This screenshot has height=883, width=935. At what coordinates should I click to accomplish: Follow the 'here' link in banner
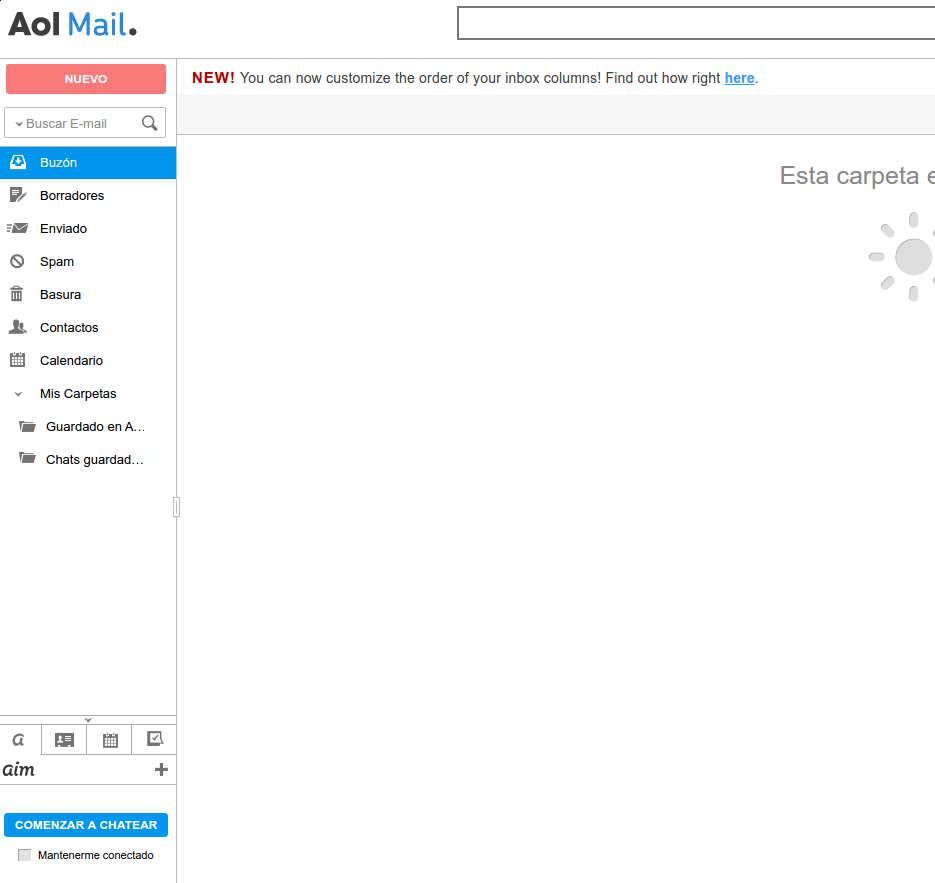739,78
